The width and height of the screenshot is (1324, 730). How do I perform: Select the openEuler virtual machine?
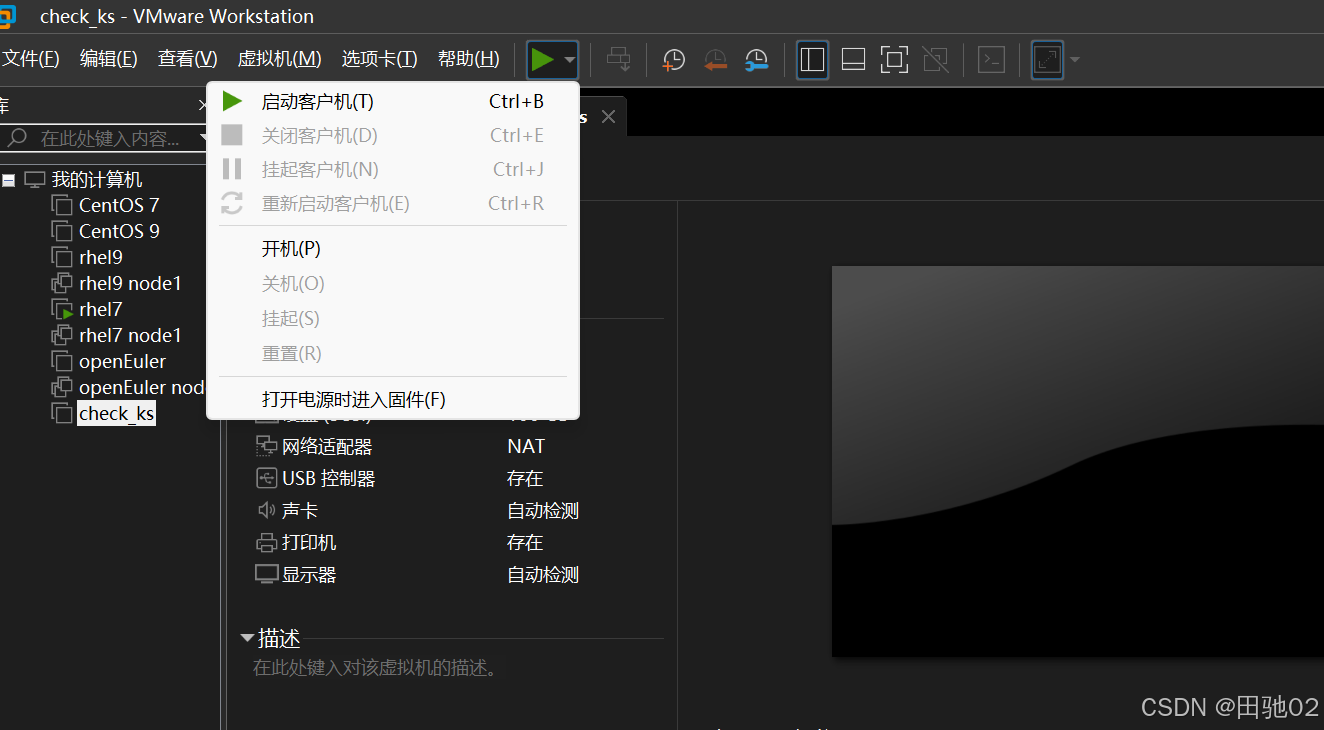(122, 361)
